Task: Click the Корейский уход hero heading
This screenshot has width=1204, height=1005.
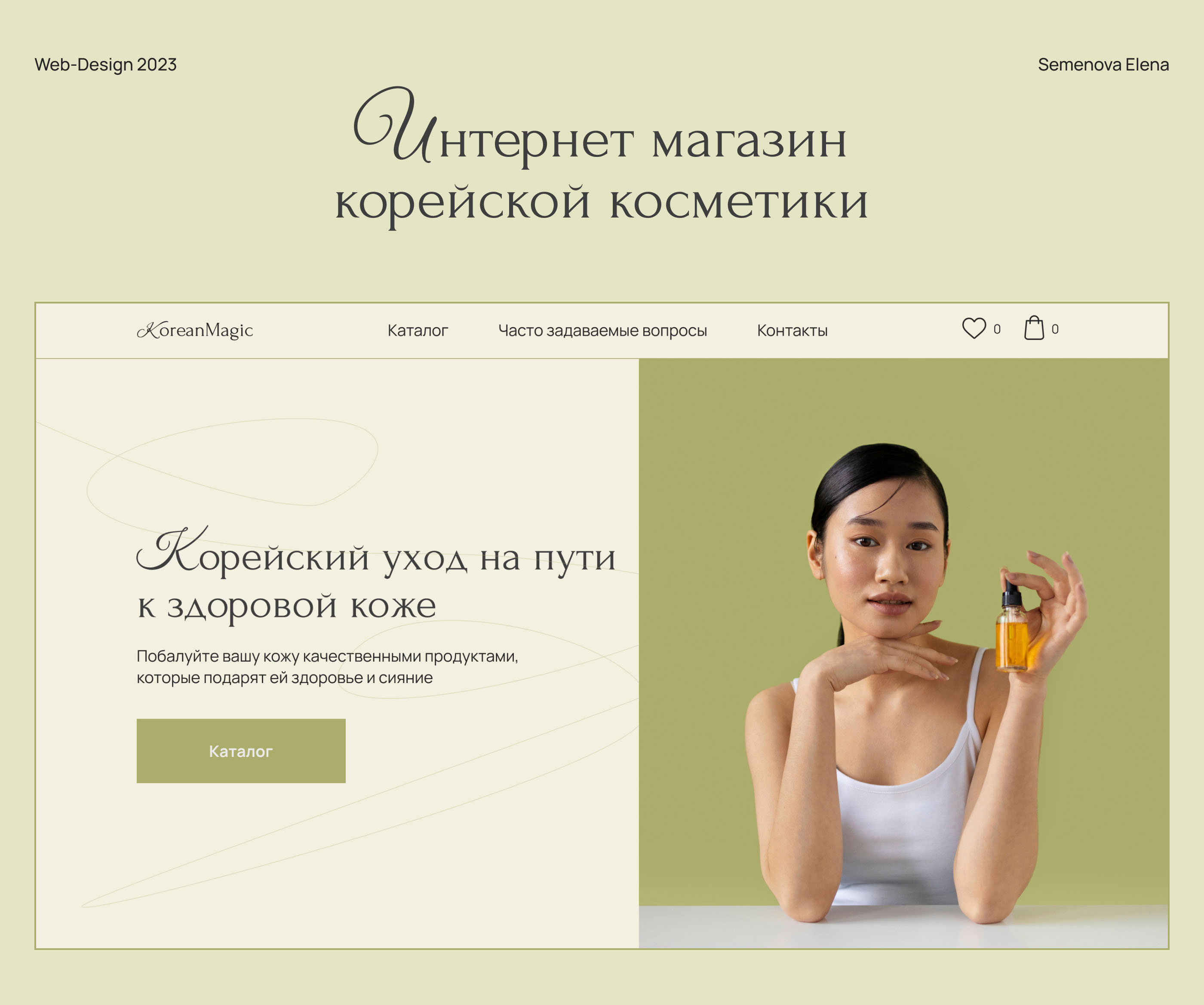Action: coord(376,551)
